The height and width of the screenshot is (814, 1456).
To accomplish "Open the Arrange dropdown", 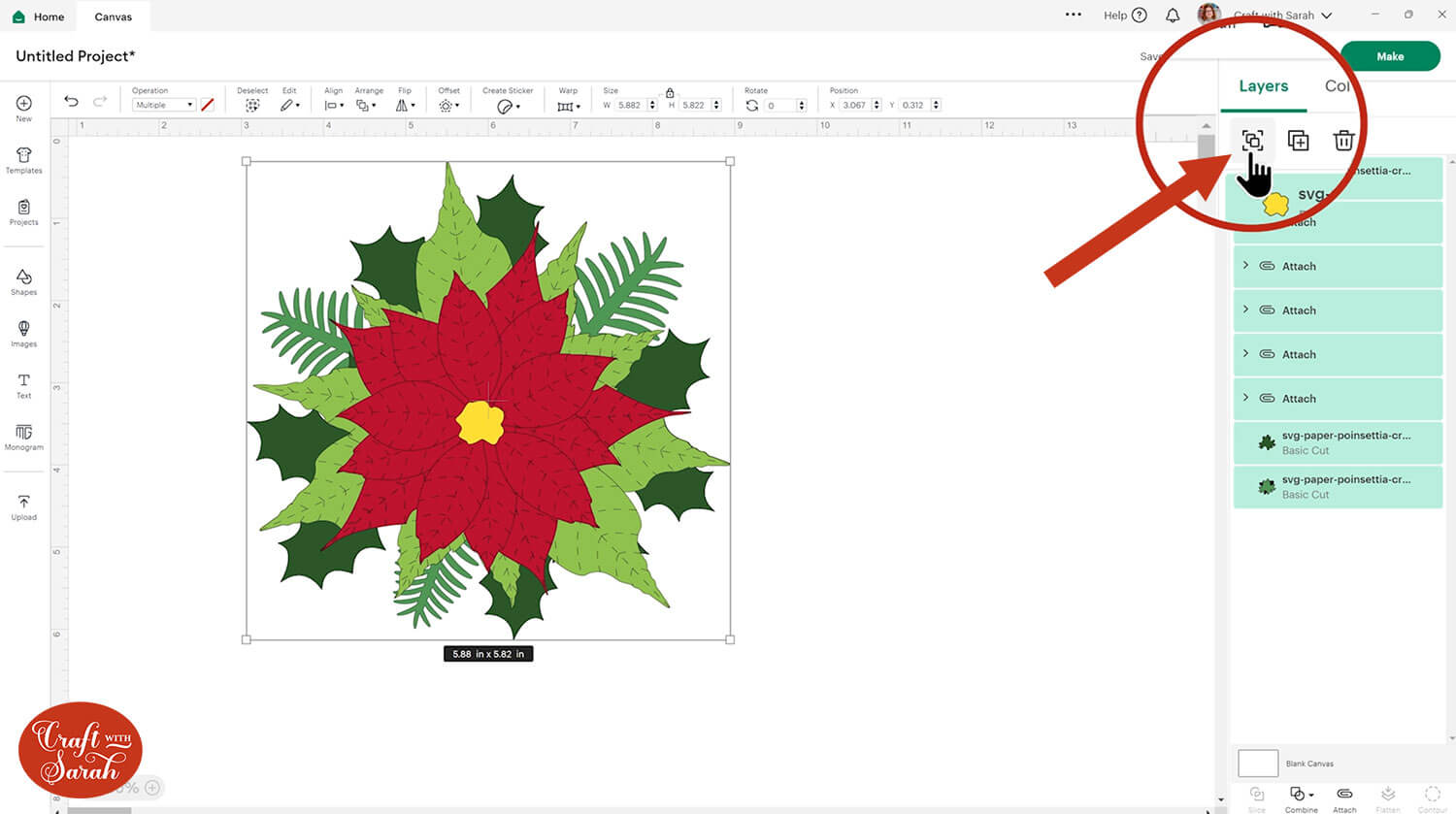I will pos(365,105).
